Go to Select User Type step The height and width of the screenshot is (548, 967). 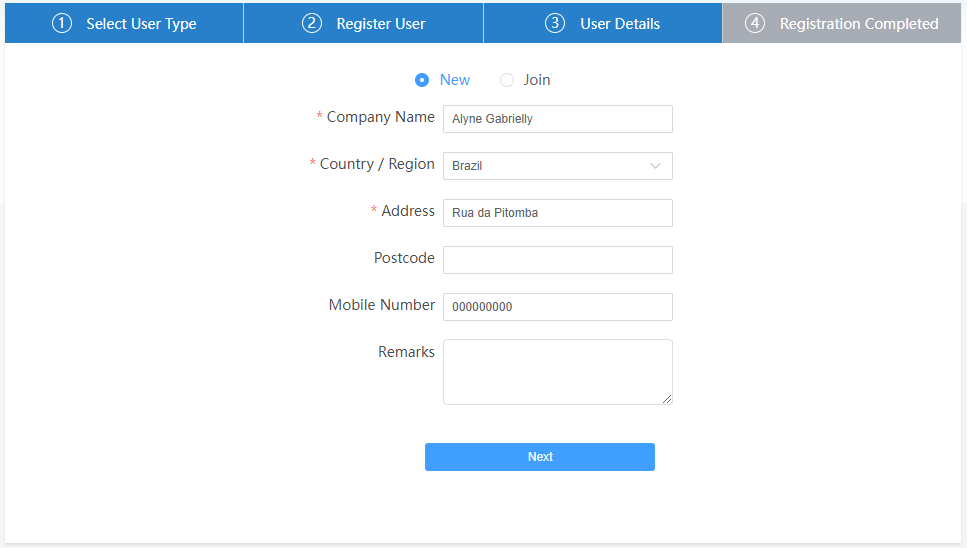tap(141, 24)
